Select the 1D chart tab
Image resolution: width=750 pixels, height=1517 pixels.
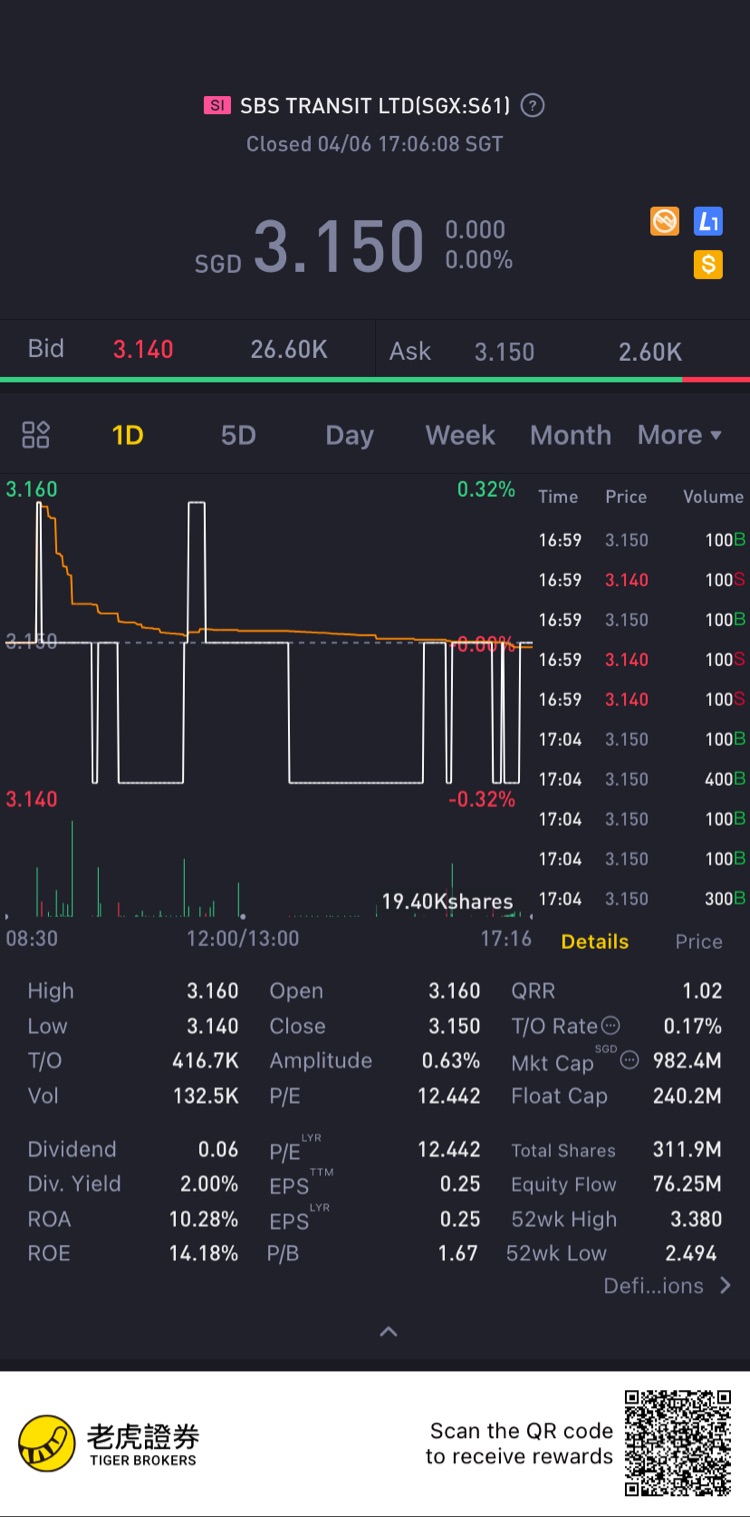point(127,435)
